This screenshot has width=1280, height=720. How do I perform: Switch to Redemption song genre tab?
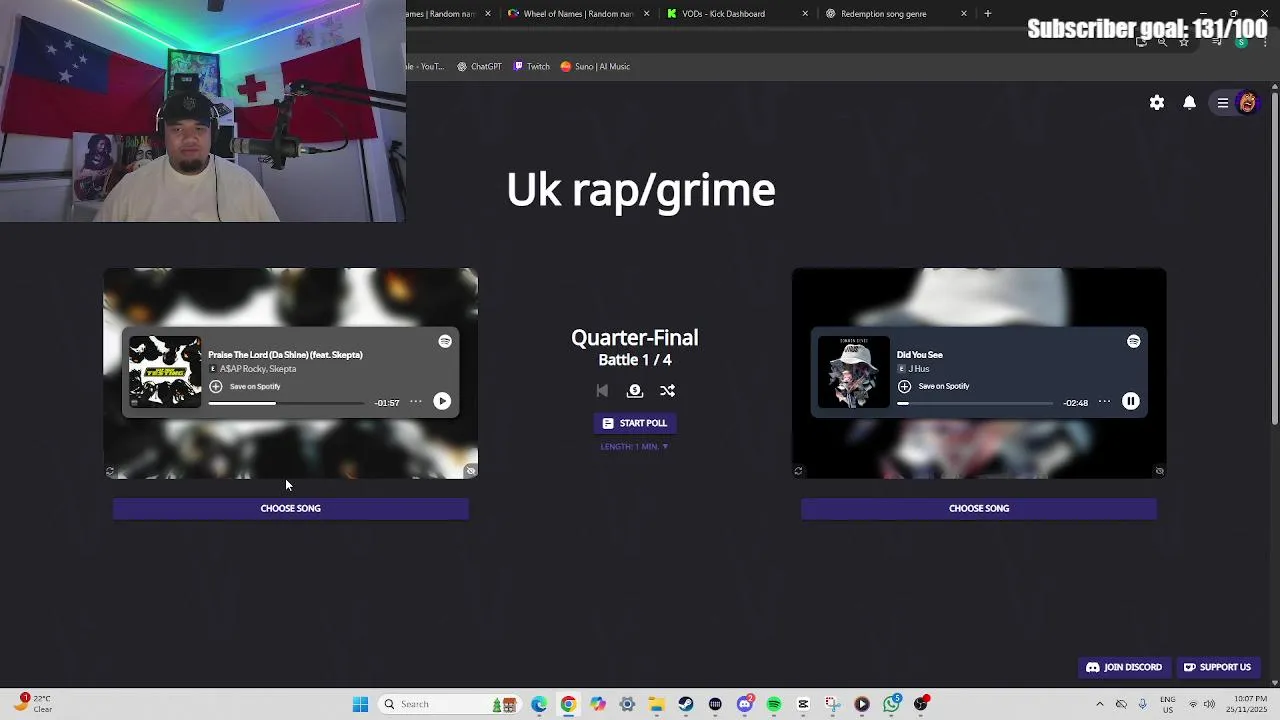895,14
